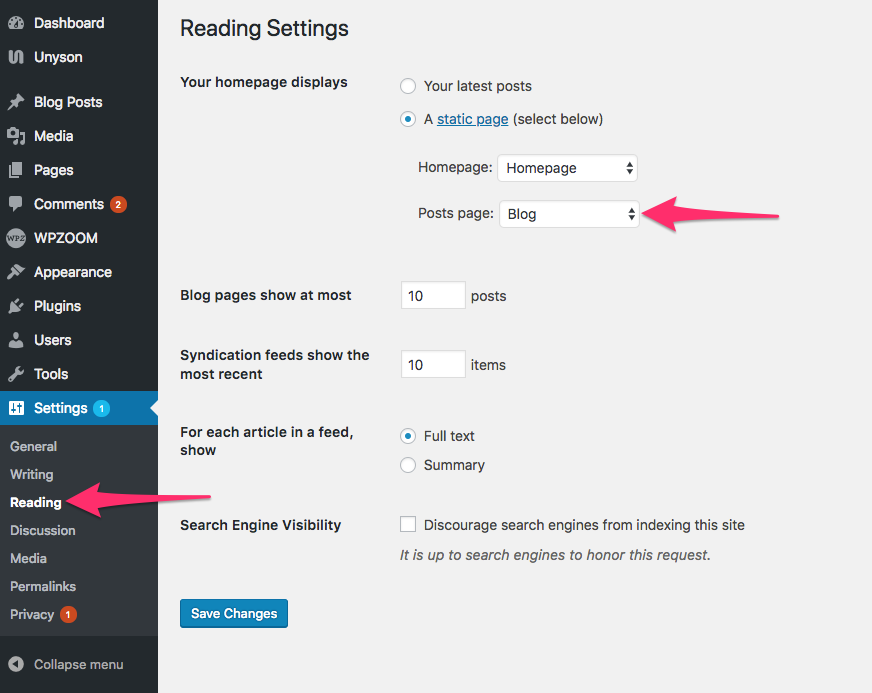Click the Tools wrench icon
Image resolution: width=872 pixels, height=693 pixels.
[x=16, y=374]
